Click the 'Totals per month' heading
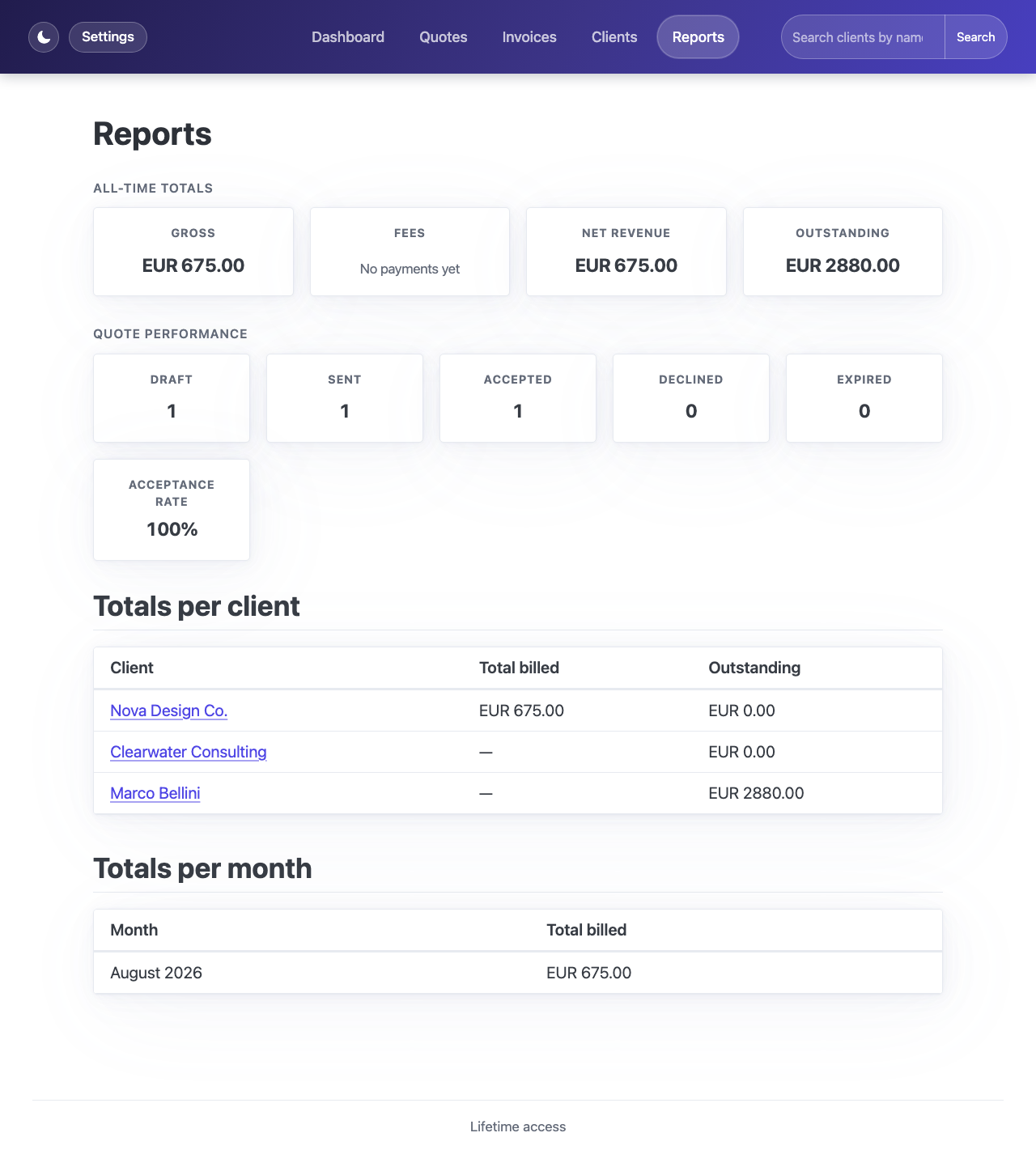Image resolution: width=1036 pixels, height=1154 pixels. [202, 868]
